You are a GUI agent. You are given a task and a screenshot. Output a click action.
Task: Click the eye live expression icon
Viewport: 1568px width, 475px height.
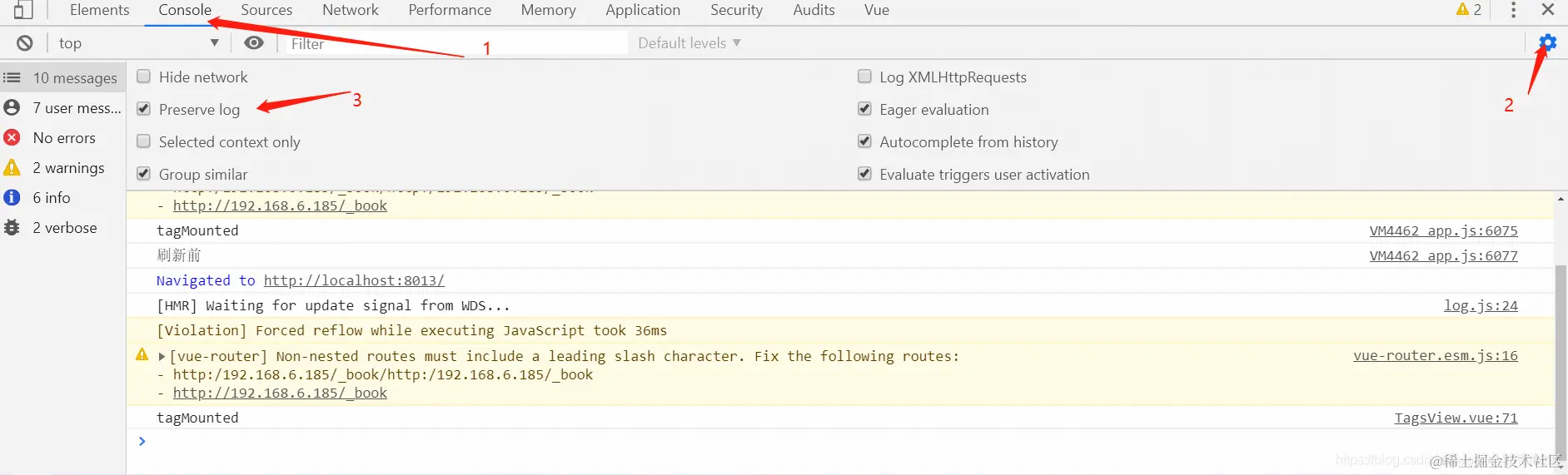[x=254, y=43]
